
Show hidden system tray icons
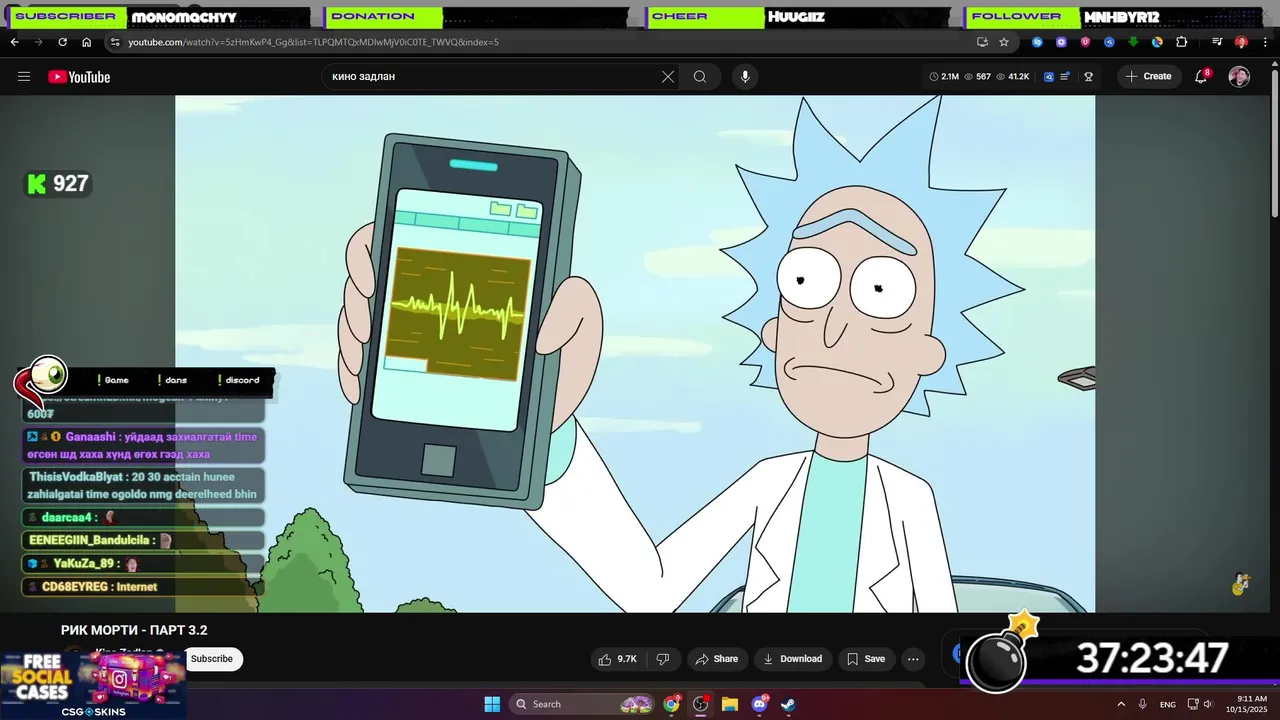point(1120,704)
